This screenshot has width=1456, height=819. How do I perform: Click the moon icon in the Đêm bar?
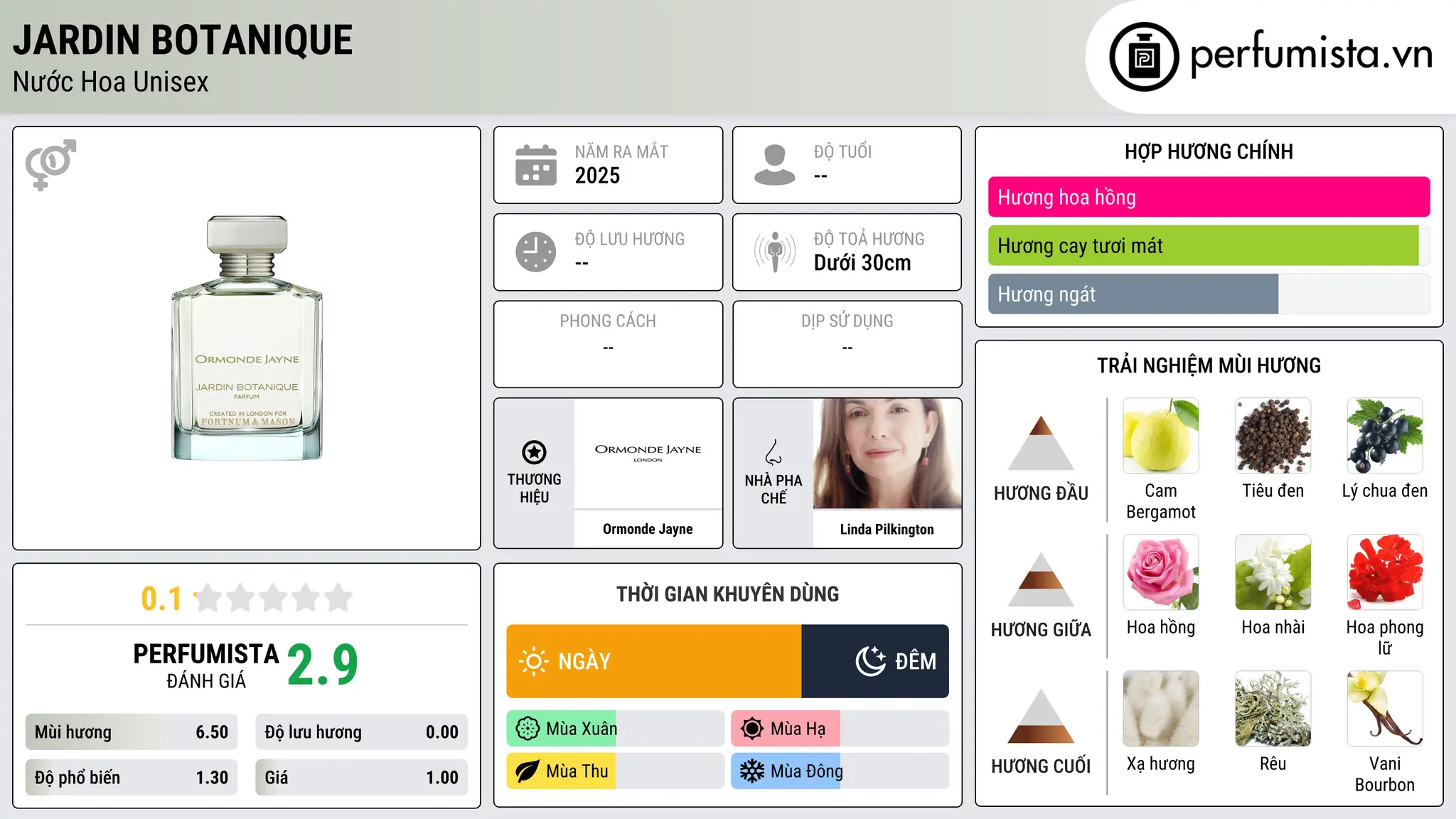point(871,661)
